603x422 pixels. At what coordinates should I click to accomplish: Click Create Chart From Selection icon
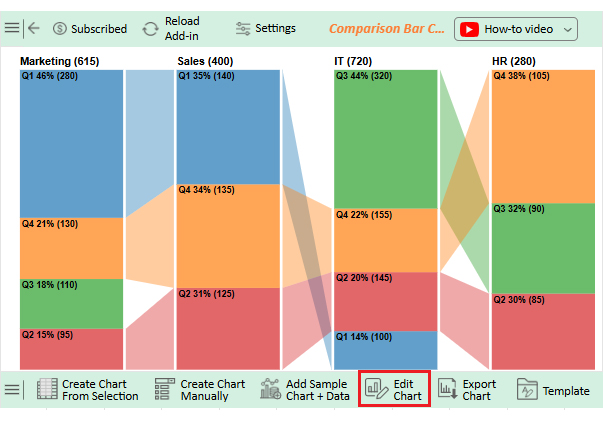(x=47, y=390)
